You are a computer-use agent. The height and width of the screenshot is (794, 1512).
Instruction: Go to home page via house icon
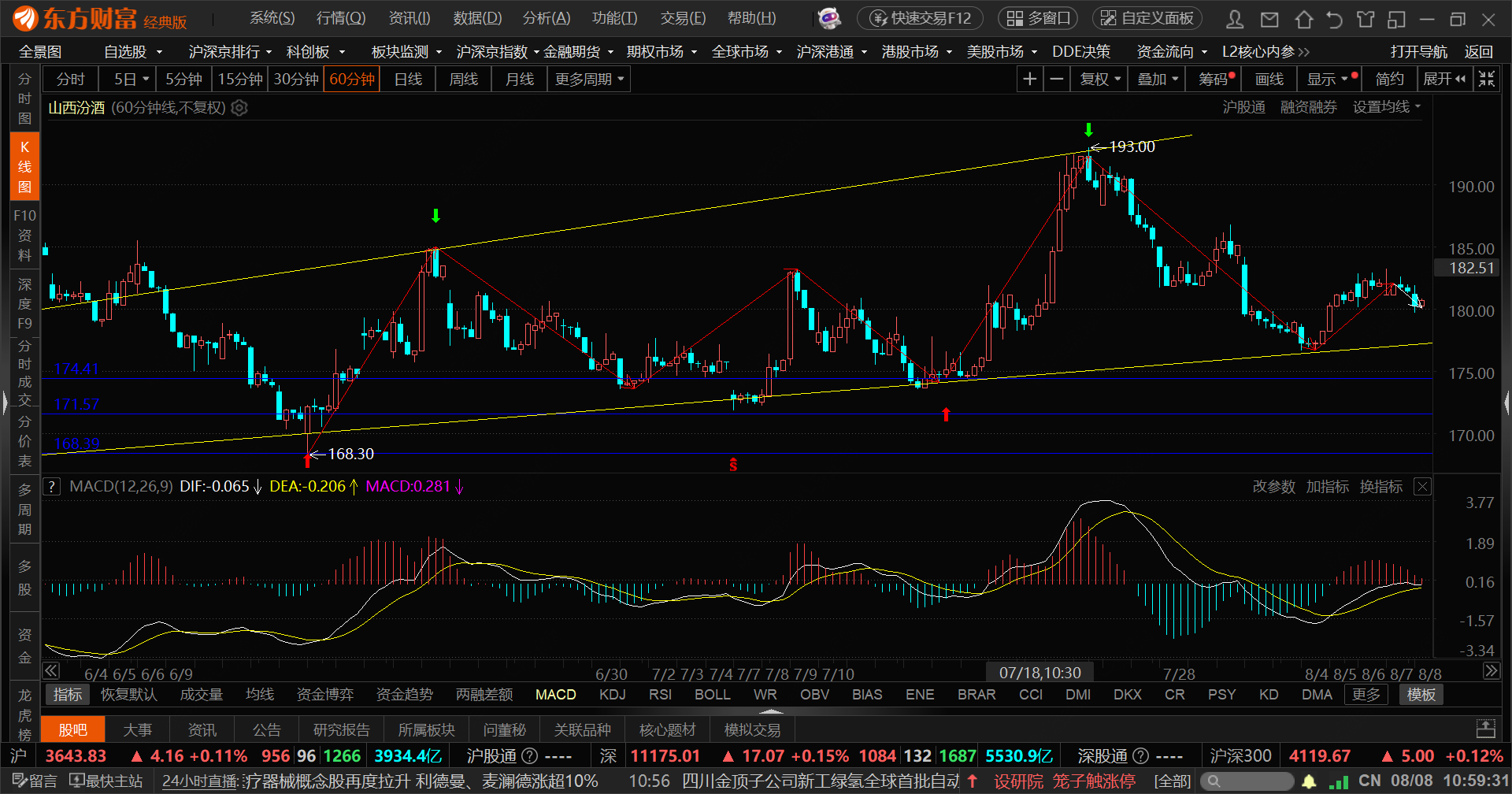click(1303, 19)
